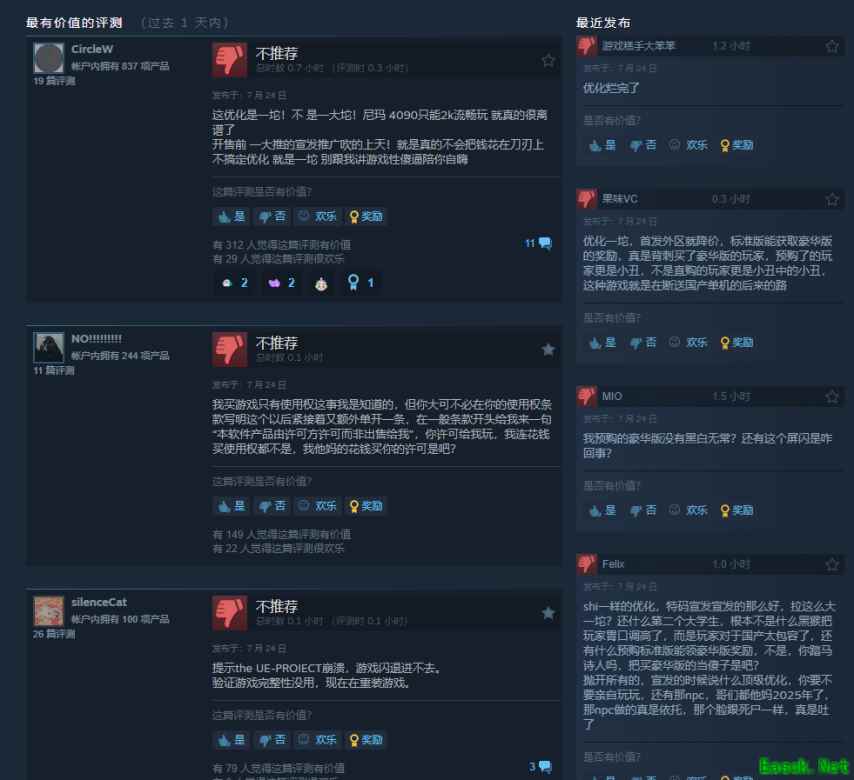Open the 果味VC reviewer name in recent reviews
854x780 pixels.
[619, 199]
